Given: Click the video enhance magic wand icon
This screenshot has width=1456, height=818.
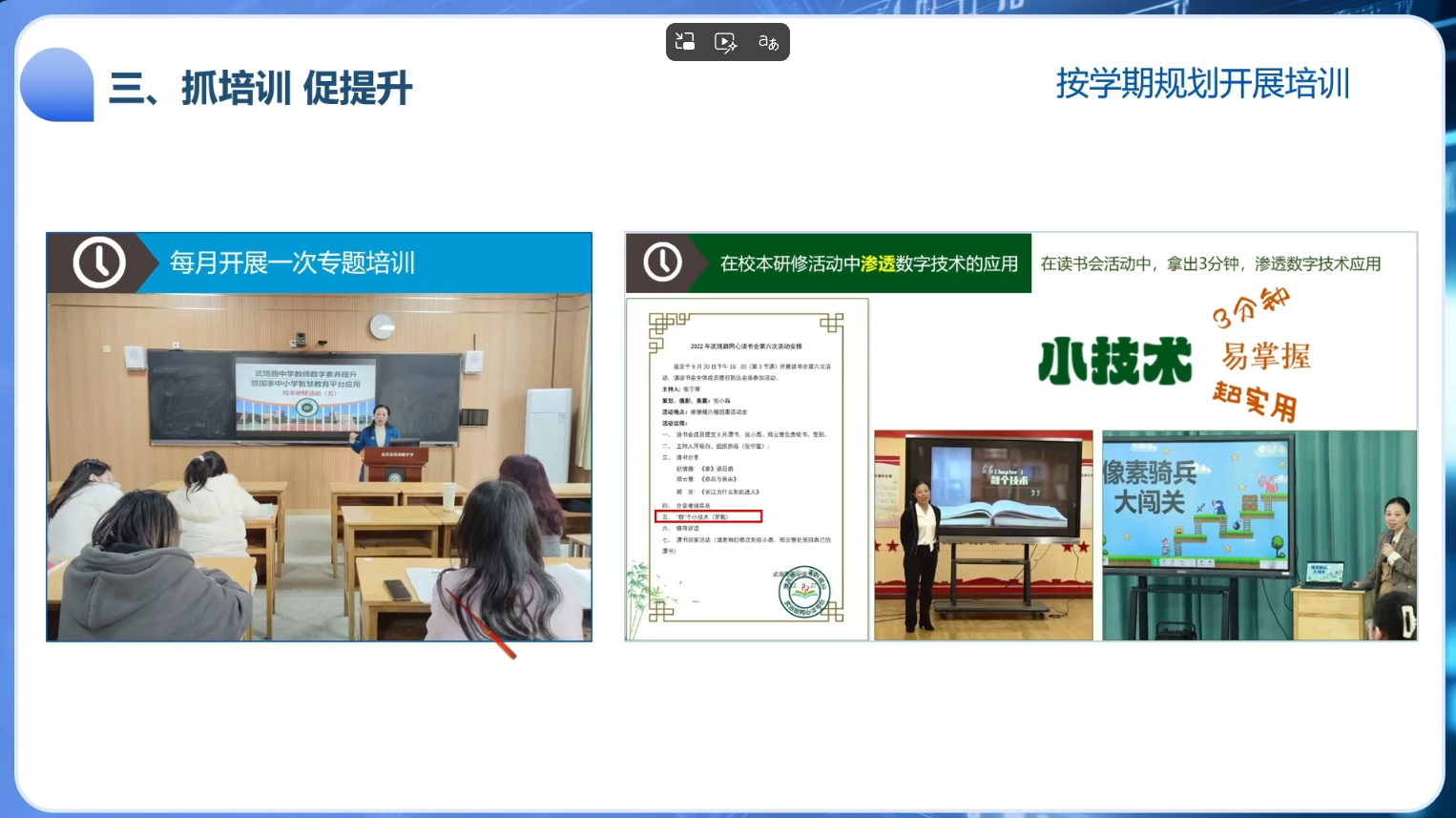Looking at the screenshot, I should (x=726, y=42).
